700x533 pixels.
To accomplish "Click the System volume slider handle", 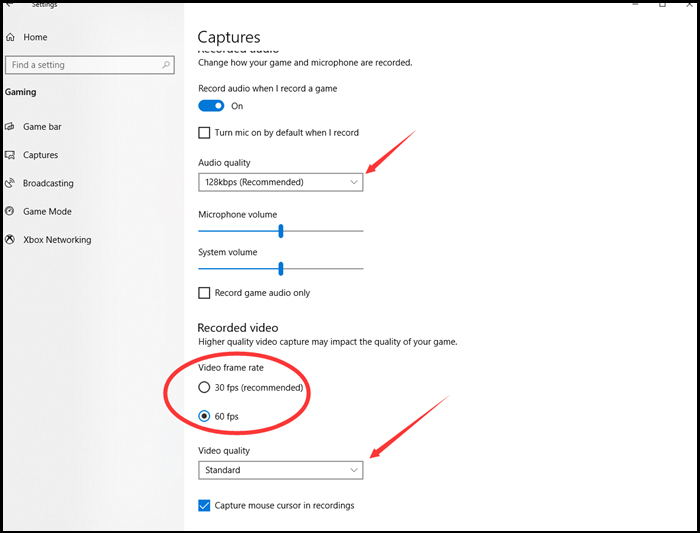I will [x=281, y=268].
